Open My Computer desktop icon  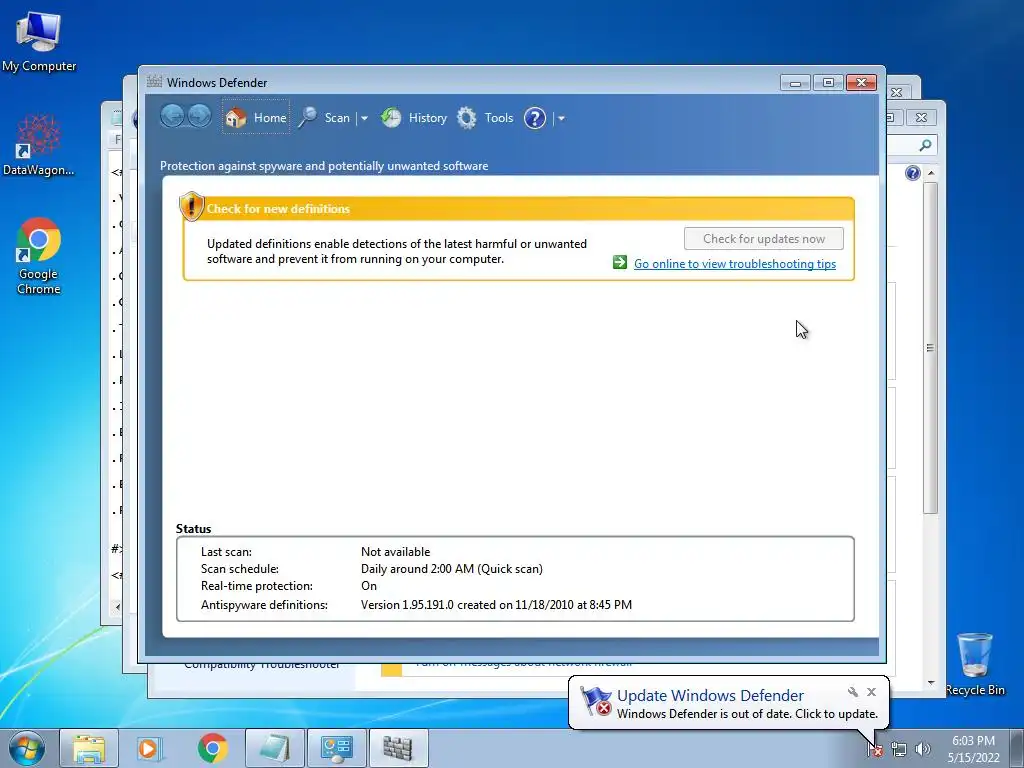point(39,41)
